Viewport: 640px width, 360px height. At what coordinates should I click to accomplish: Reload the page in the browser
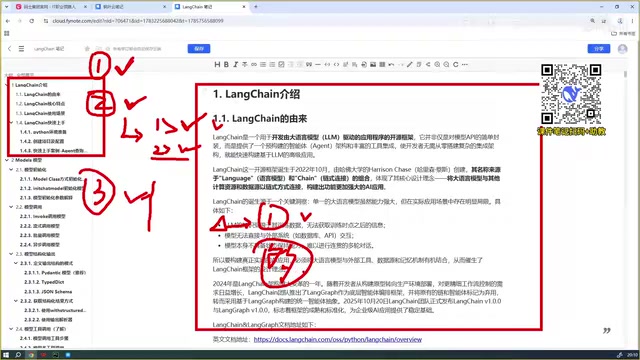(x=32, y=20)
